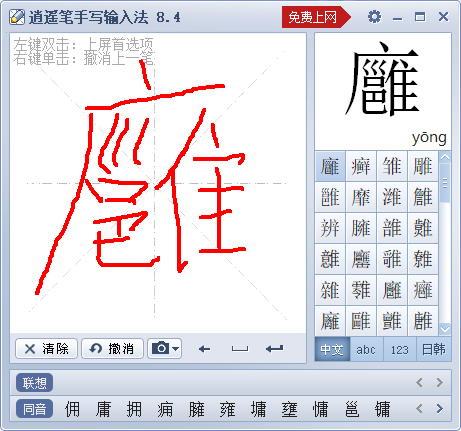Click the camera screenshot icon
Screen dimensions: 461x431
[160, 349]
